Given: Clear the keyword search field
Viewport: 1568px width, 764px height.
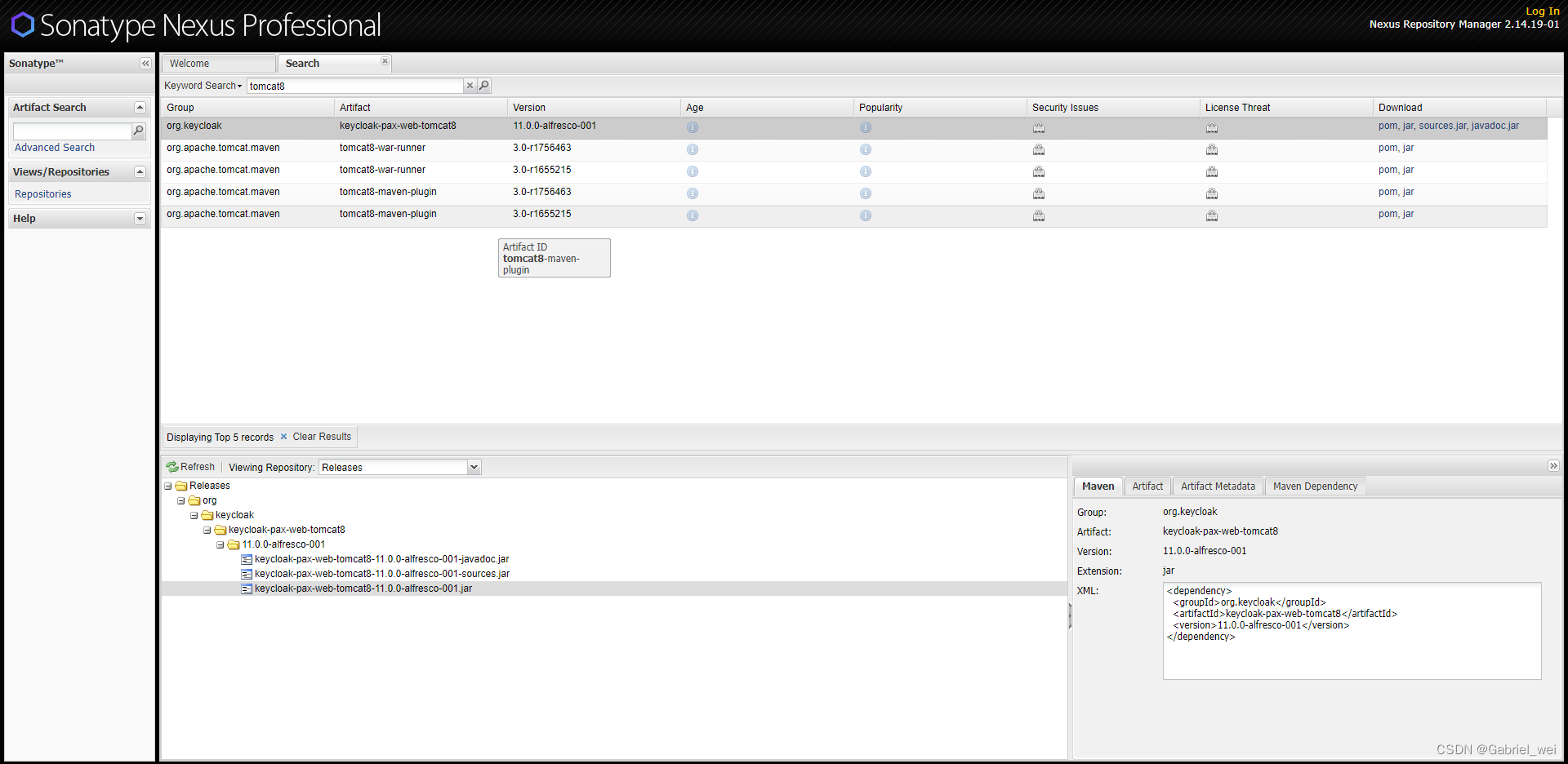Looking at the screenshot, I should pos(470,86).
